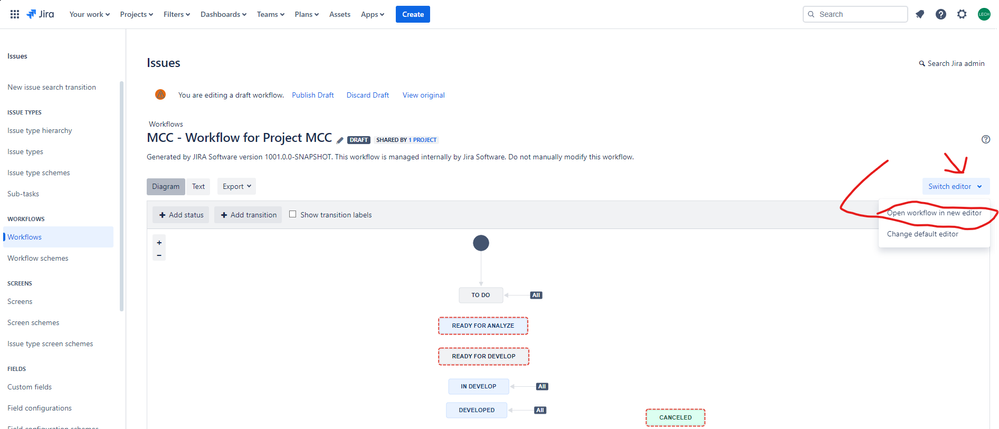Open the 1 PROJECT shared link
The image size is (999, 429).
(424, 140)
